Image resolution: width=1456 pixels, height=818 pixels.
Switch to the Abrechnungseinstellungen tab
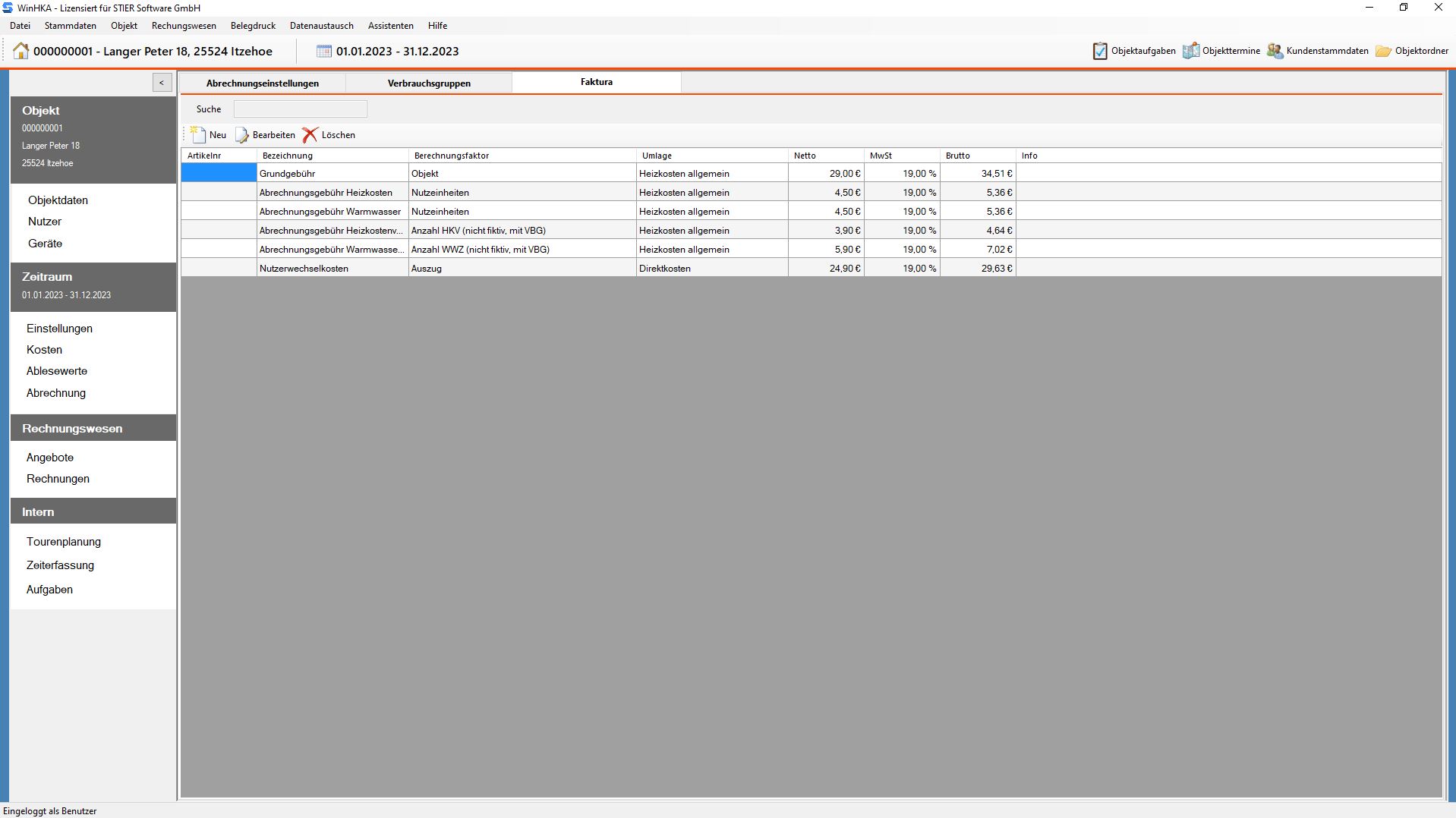click(x=263, y=83)
